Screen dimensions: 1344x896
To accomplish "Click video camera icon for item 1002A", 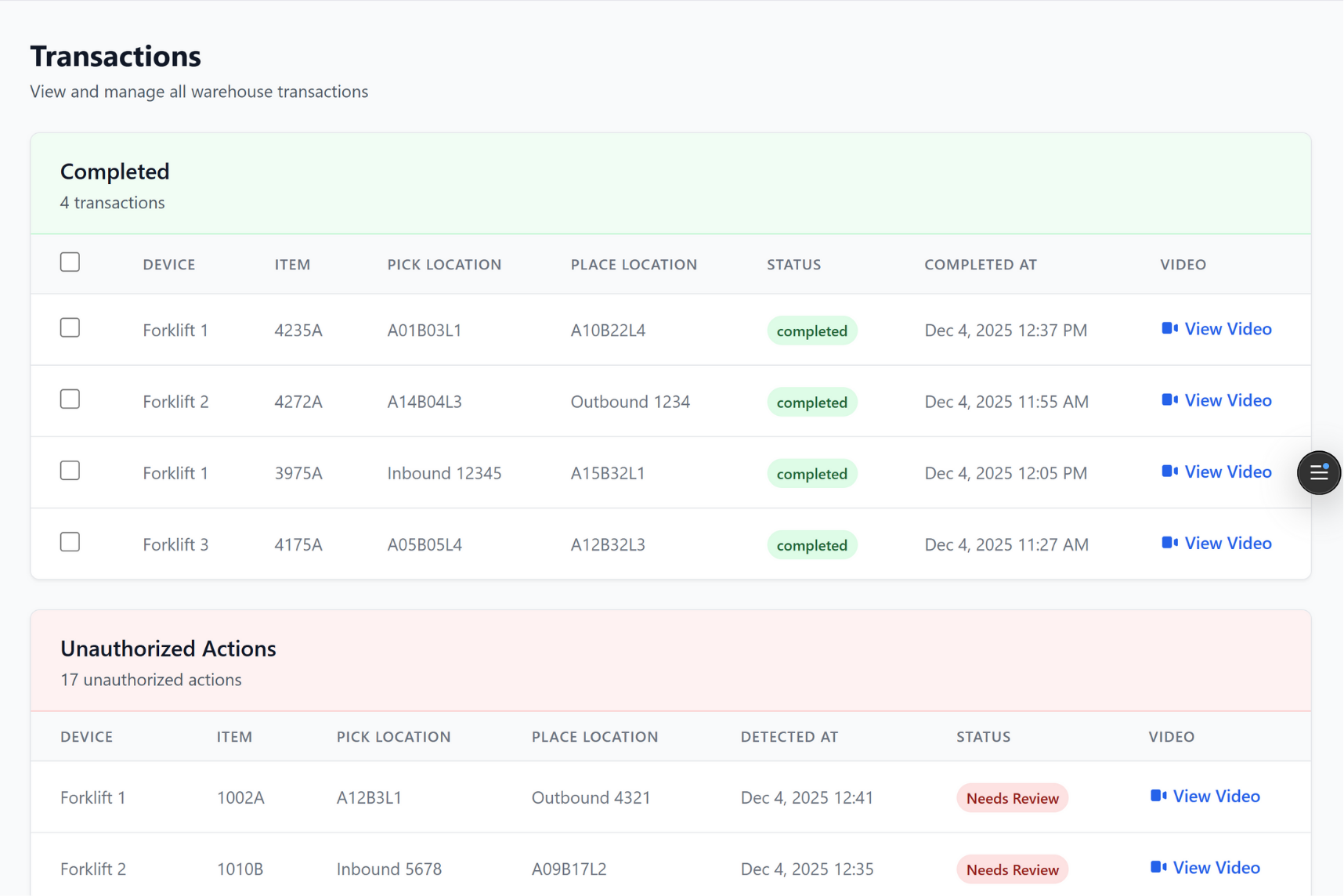I will click(x=1158, y=796).
